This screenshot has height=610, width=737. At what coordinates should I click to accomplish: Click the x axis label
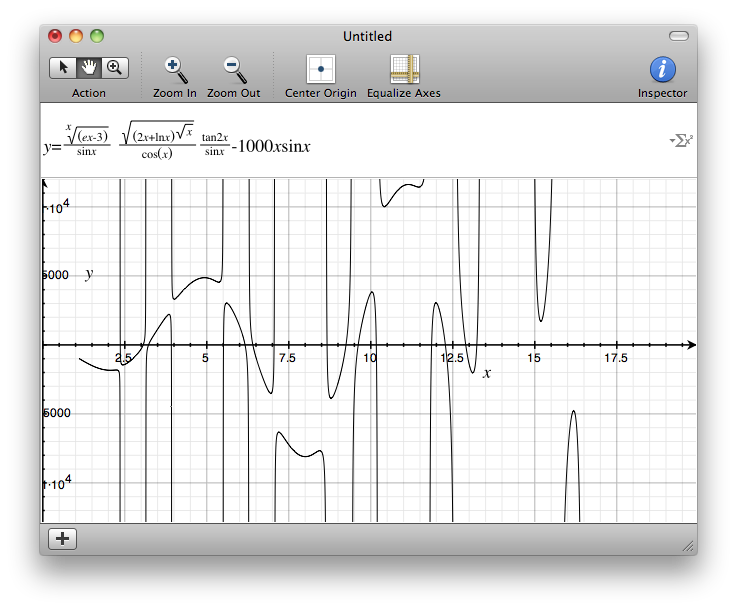click(x=487, y=373)
